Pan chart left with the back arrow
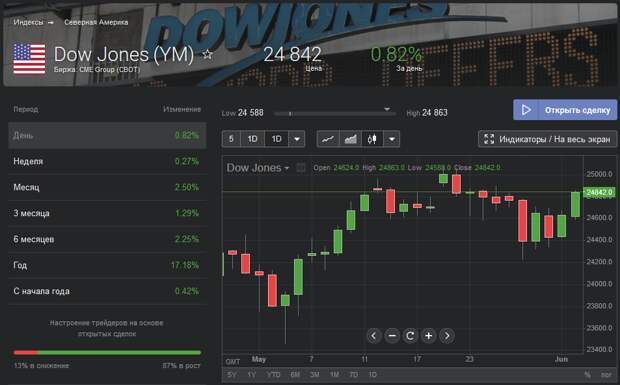620x385 pixels. pyautogui.click(x=373, y=336)
